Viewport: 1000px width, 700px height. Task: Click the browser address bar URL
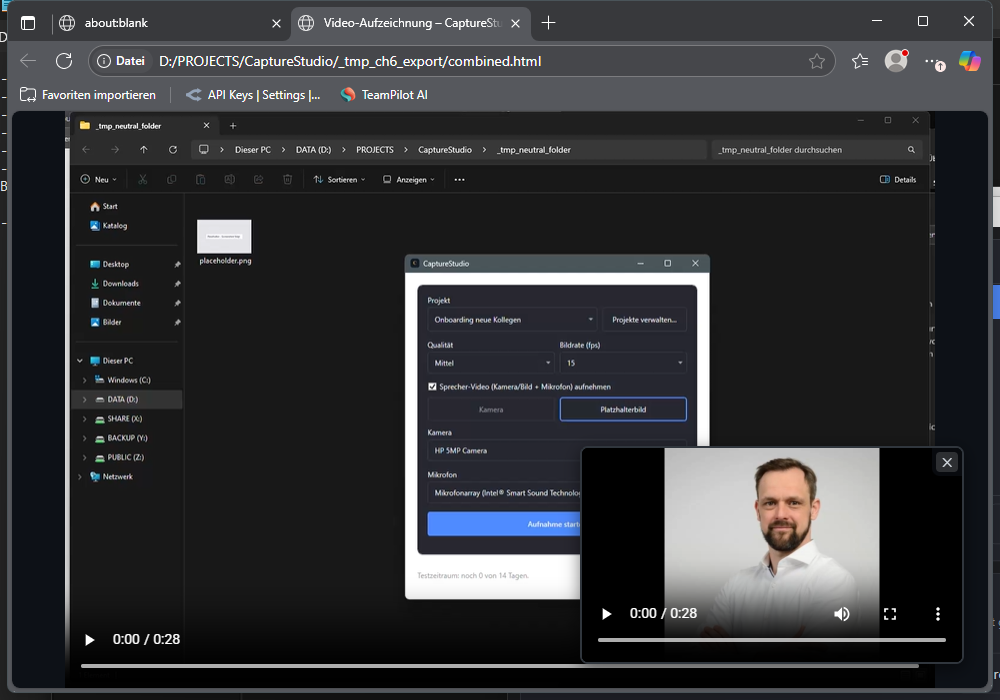click(350, 61)
